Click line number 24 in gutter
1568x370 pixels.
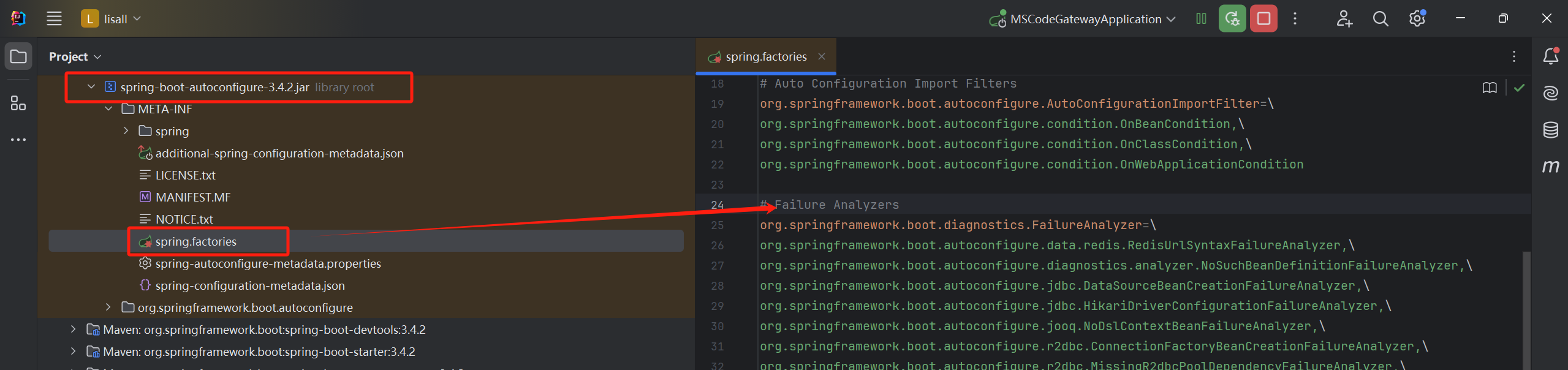[718, 205]
